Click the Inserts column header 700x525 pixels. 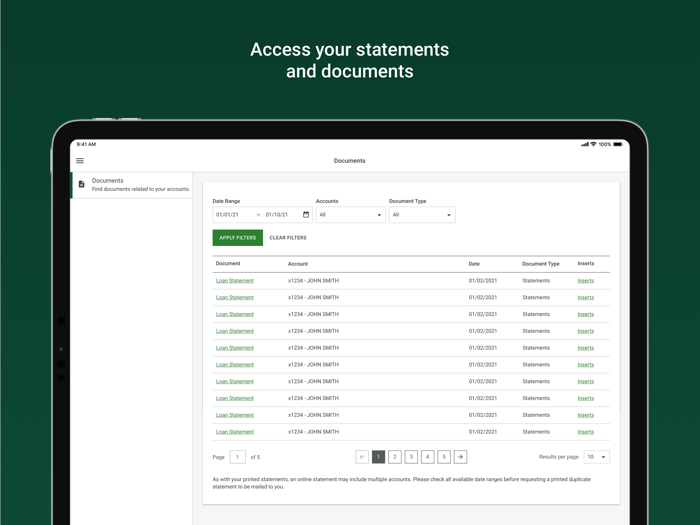click(586, 263)
